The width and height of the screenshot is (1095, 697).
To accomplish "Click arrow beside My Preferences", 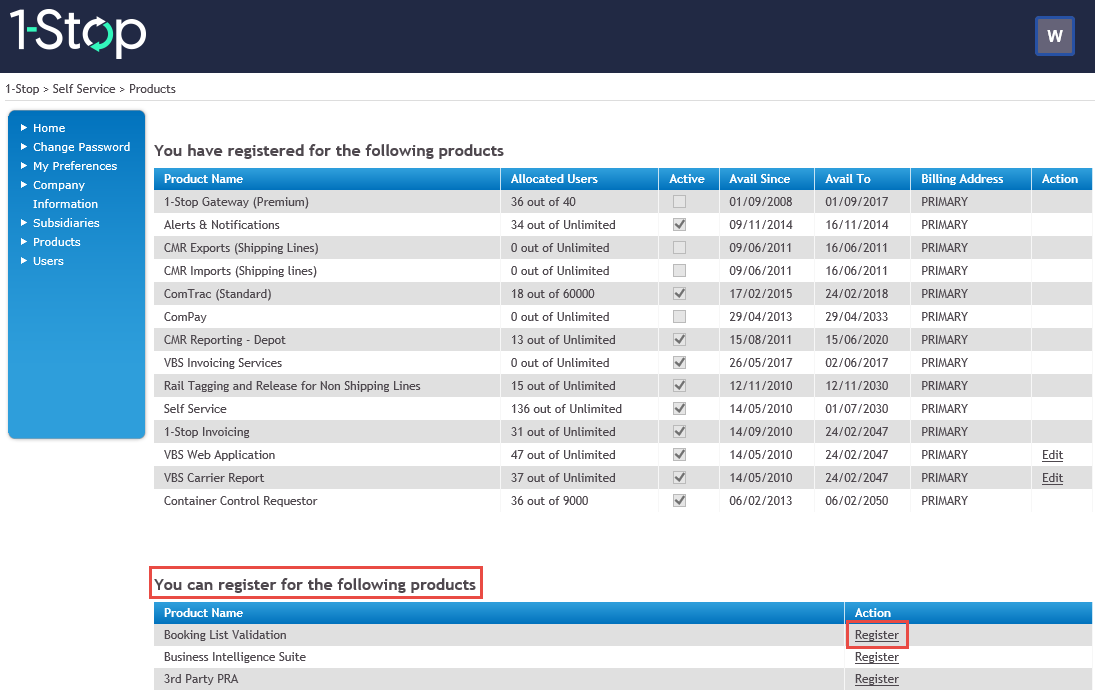I will (x=24, y=166).
